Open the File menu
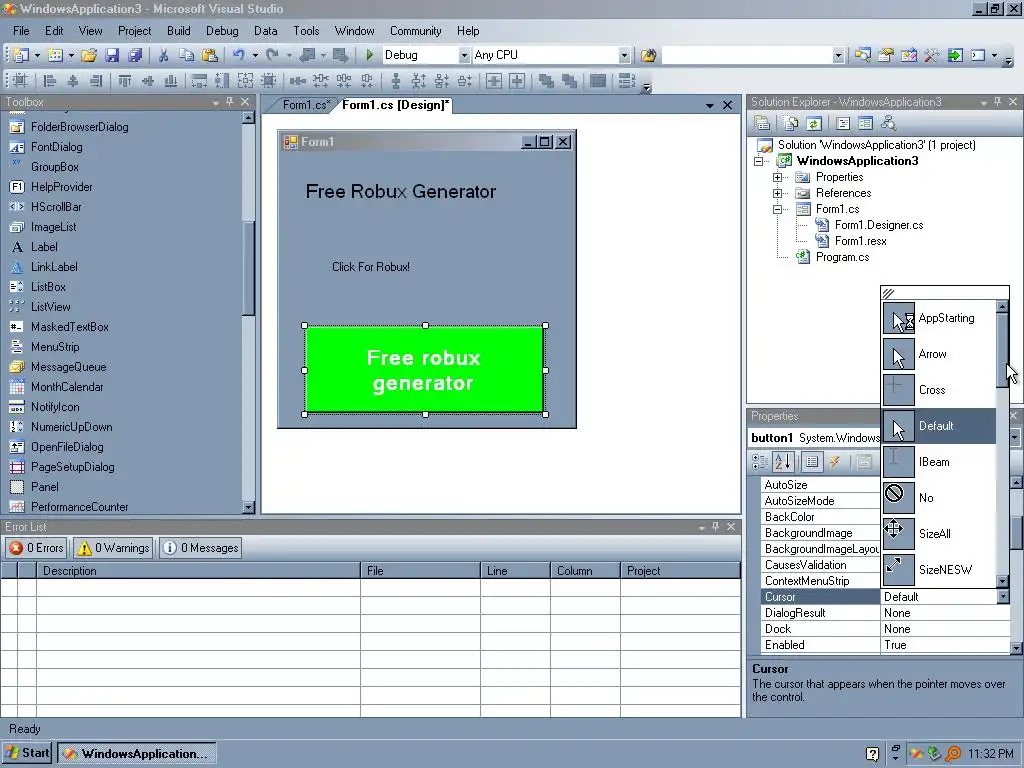 click(21, 31)
